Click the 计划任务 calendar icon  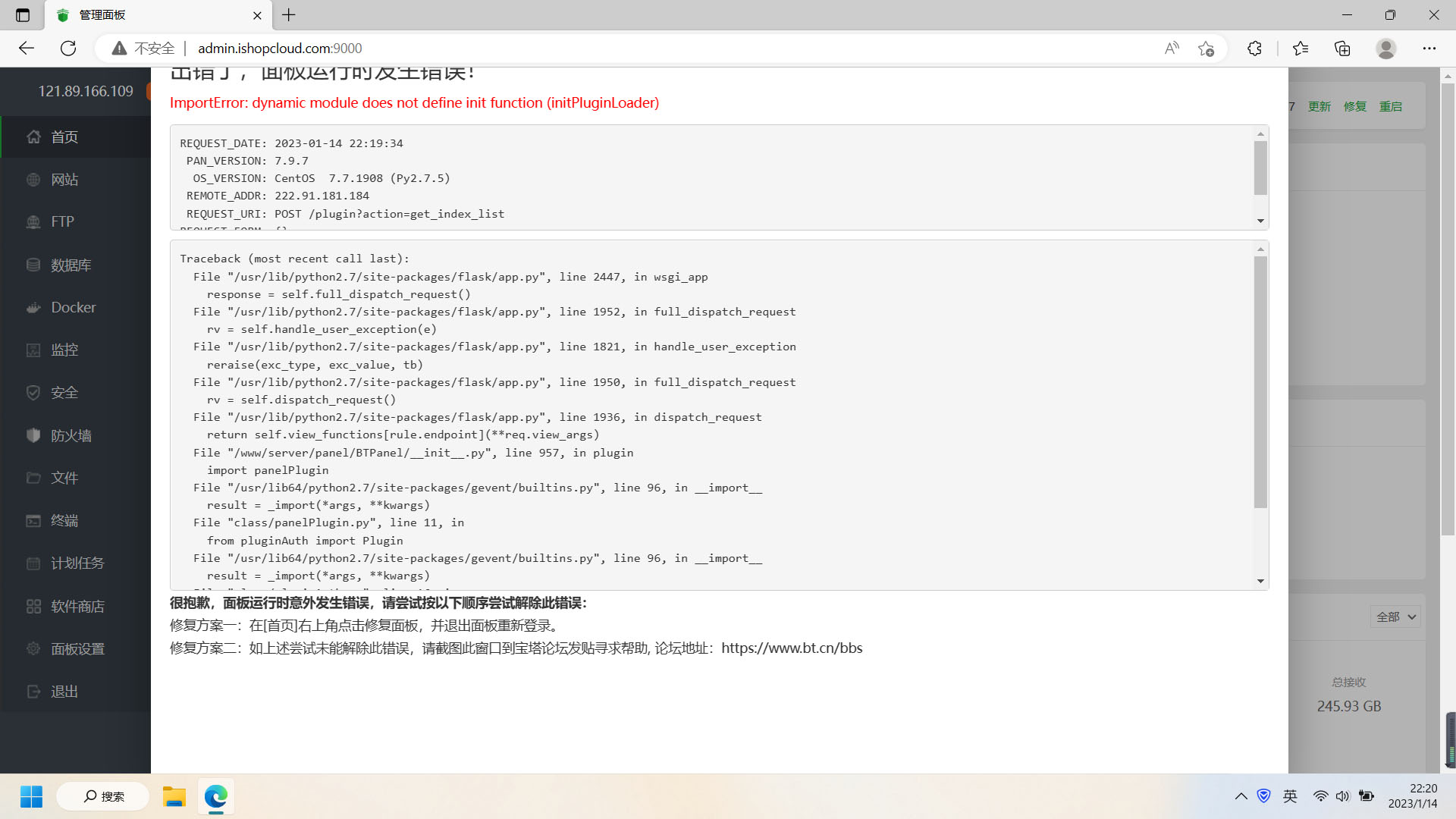click(33, 563)
